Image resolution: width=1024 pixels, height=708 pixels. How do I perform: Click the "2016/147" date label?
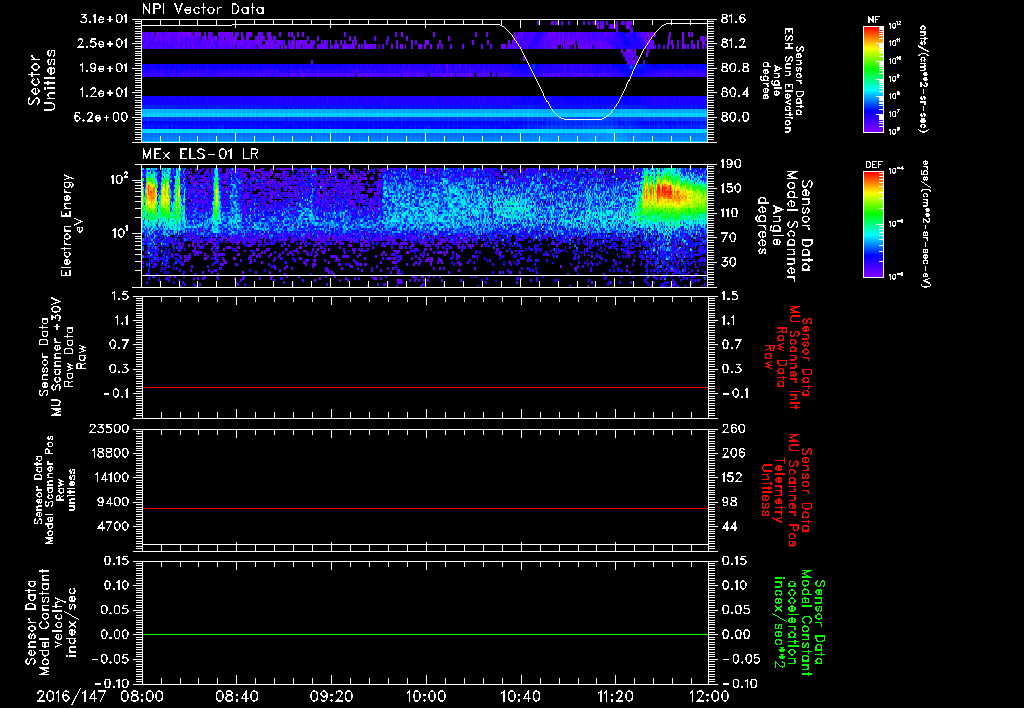point(71,696)
